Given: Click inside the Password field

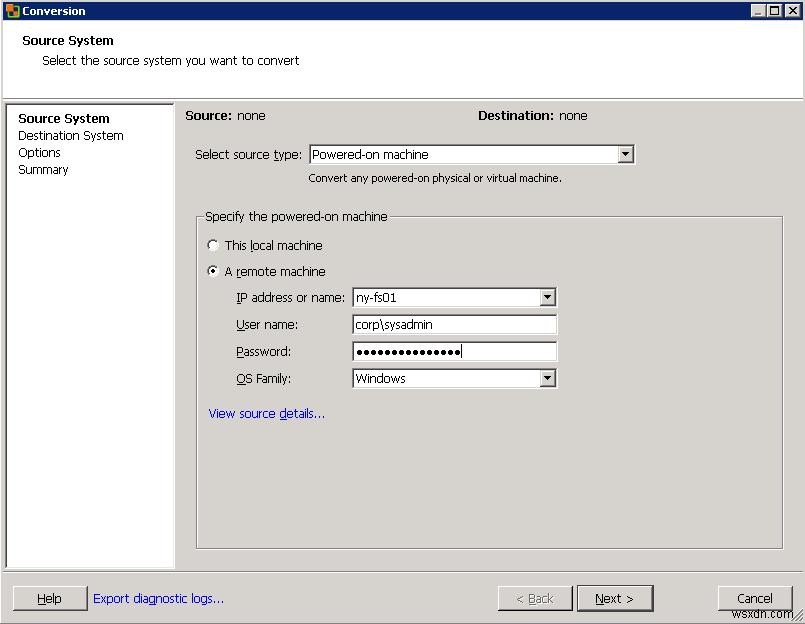Looking at the screenshot, I should [450, 351].
